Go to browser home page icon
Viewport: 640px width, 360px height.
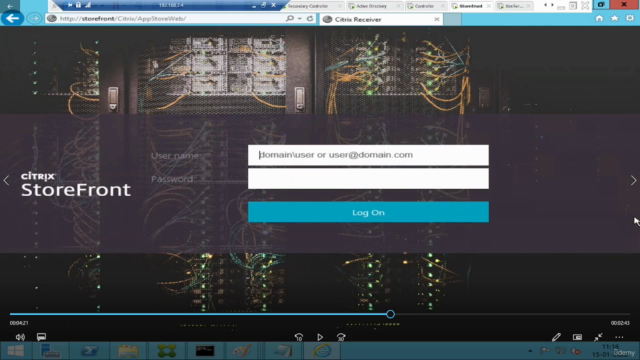pos(599,18)
